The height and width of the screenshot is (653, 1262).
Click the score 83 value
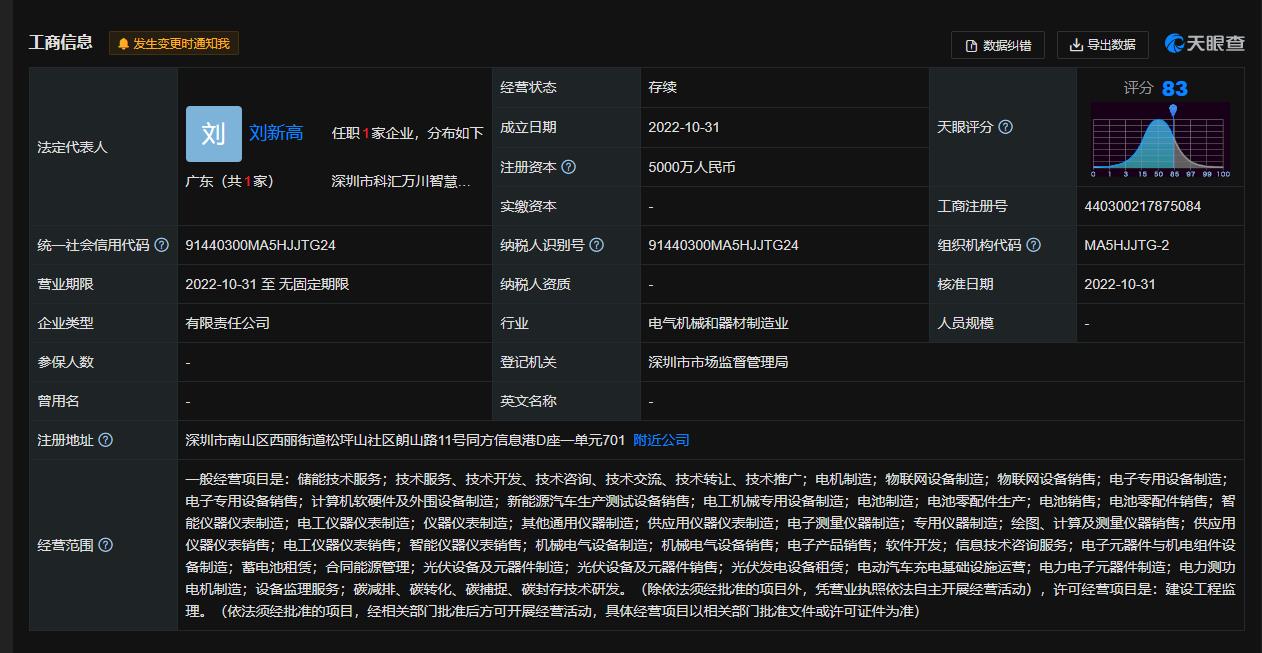(1174, 88)
